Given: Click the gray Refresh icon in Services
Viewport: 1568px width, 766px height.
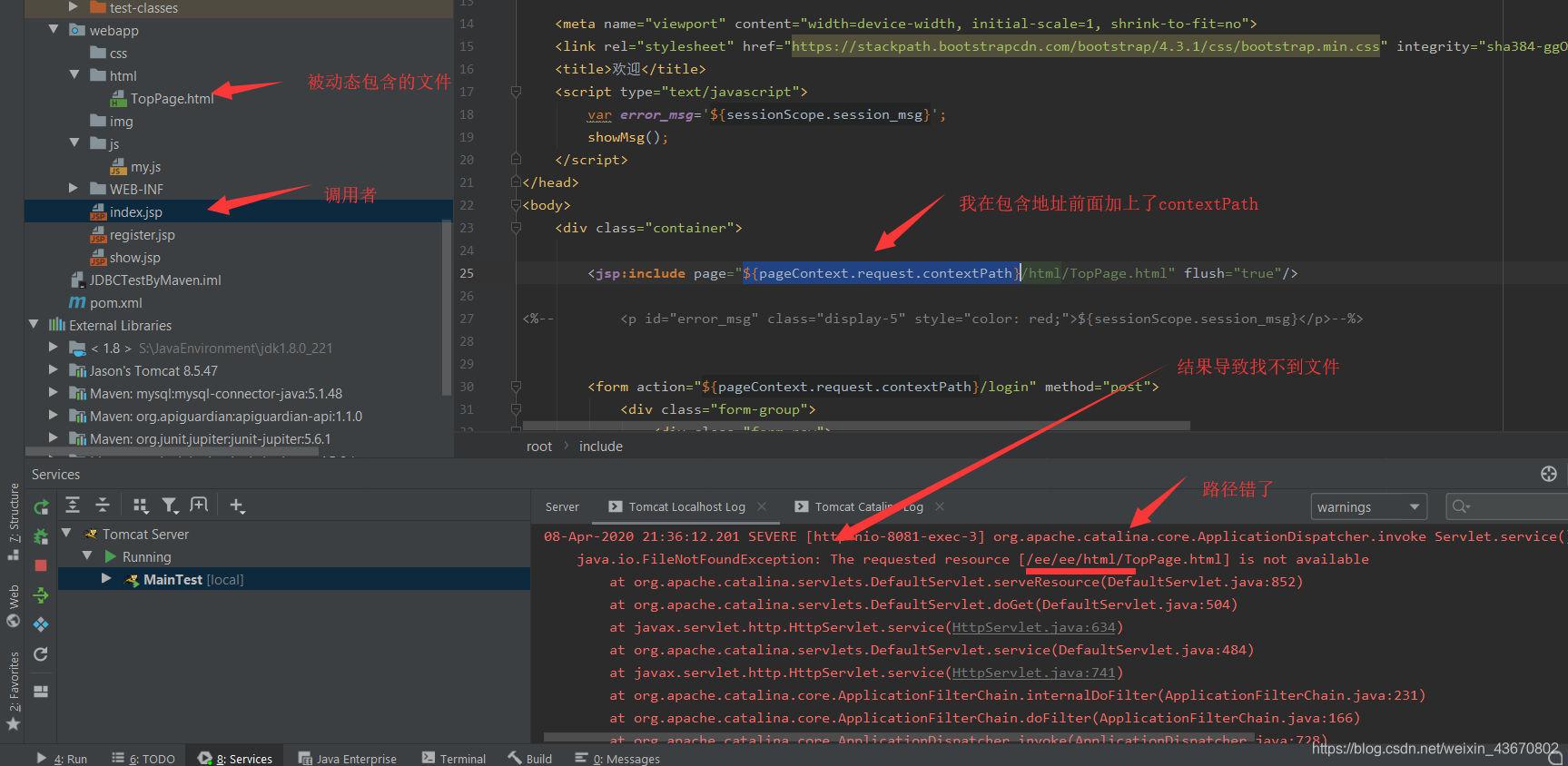Looking at the screenshot, I should click(41, 654).
